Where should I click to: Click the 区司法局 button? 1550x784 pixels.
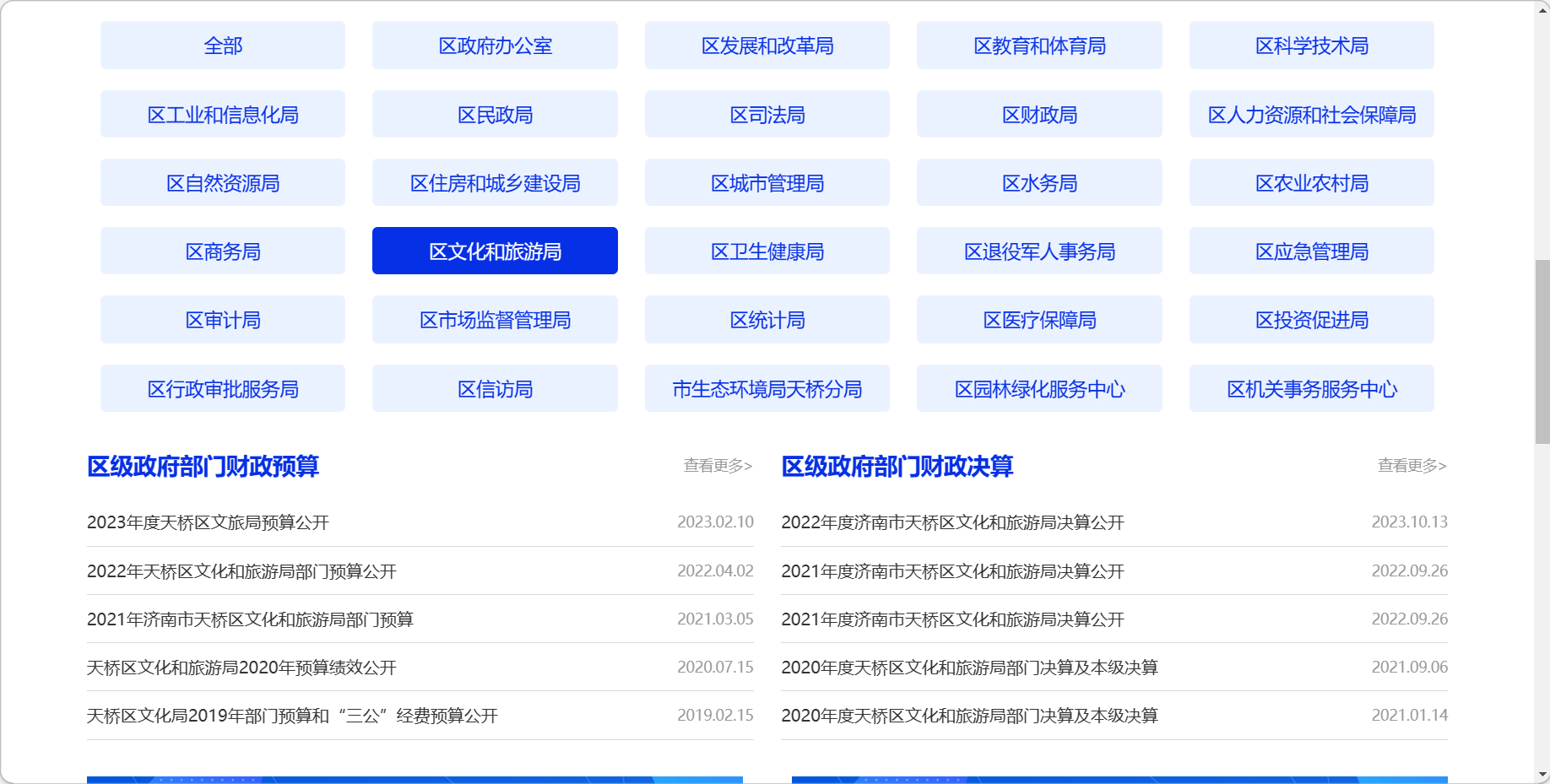coord(767,114)
